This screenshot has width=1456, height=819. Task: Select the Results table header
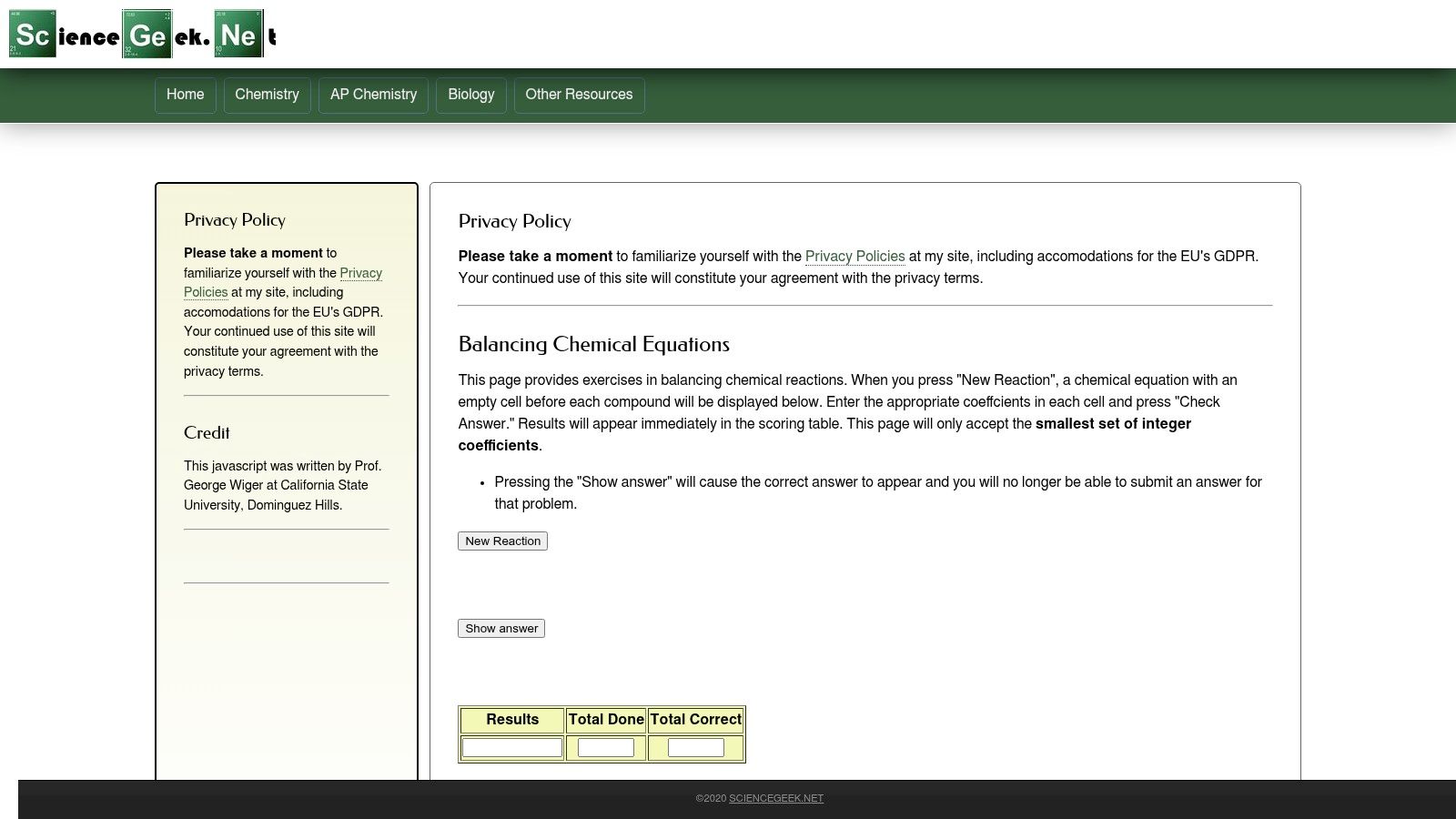click(512, 720)
